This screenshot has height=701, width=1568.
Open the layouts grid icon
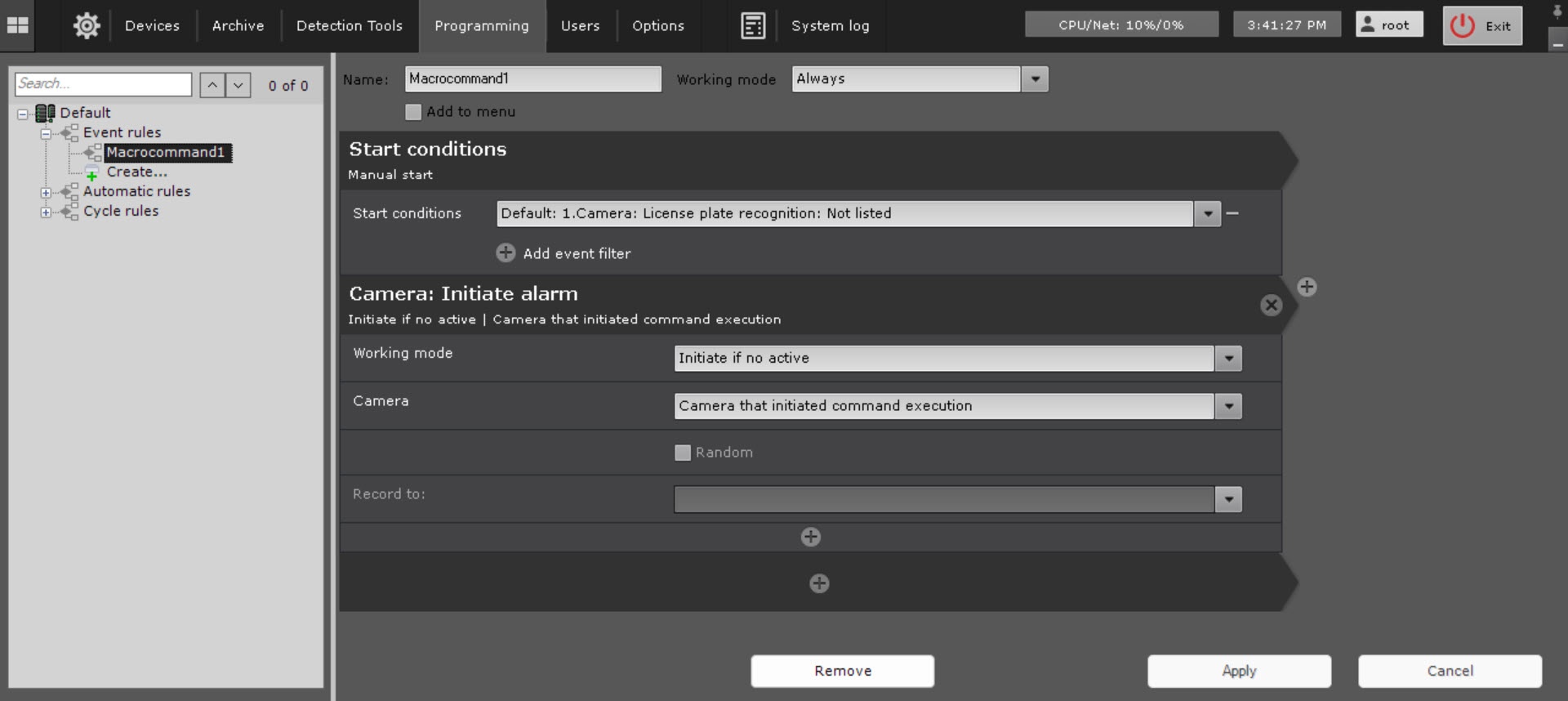point(17,25)
